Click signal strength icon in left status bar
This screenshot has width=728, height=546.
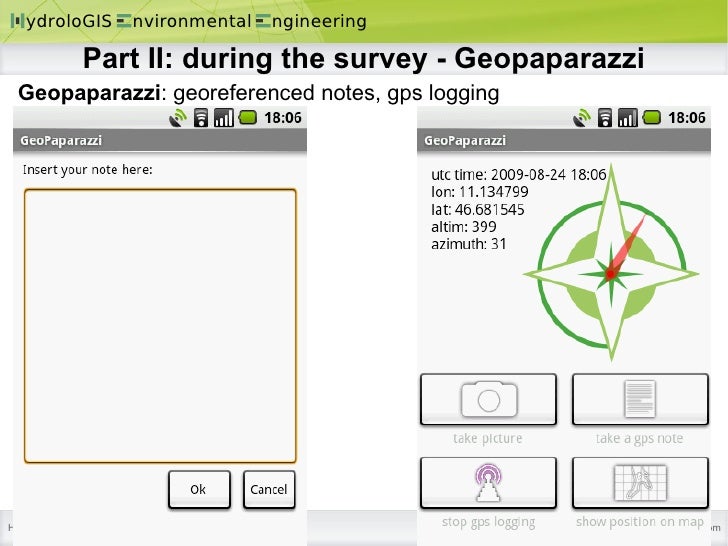(223, 117)
